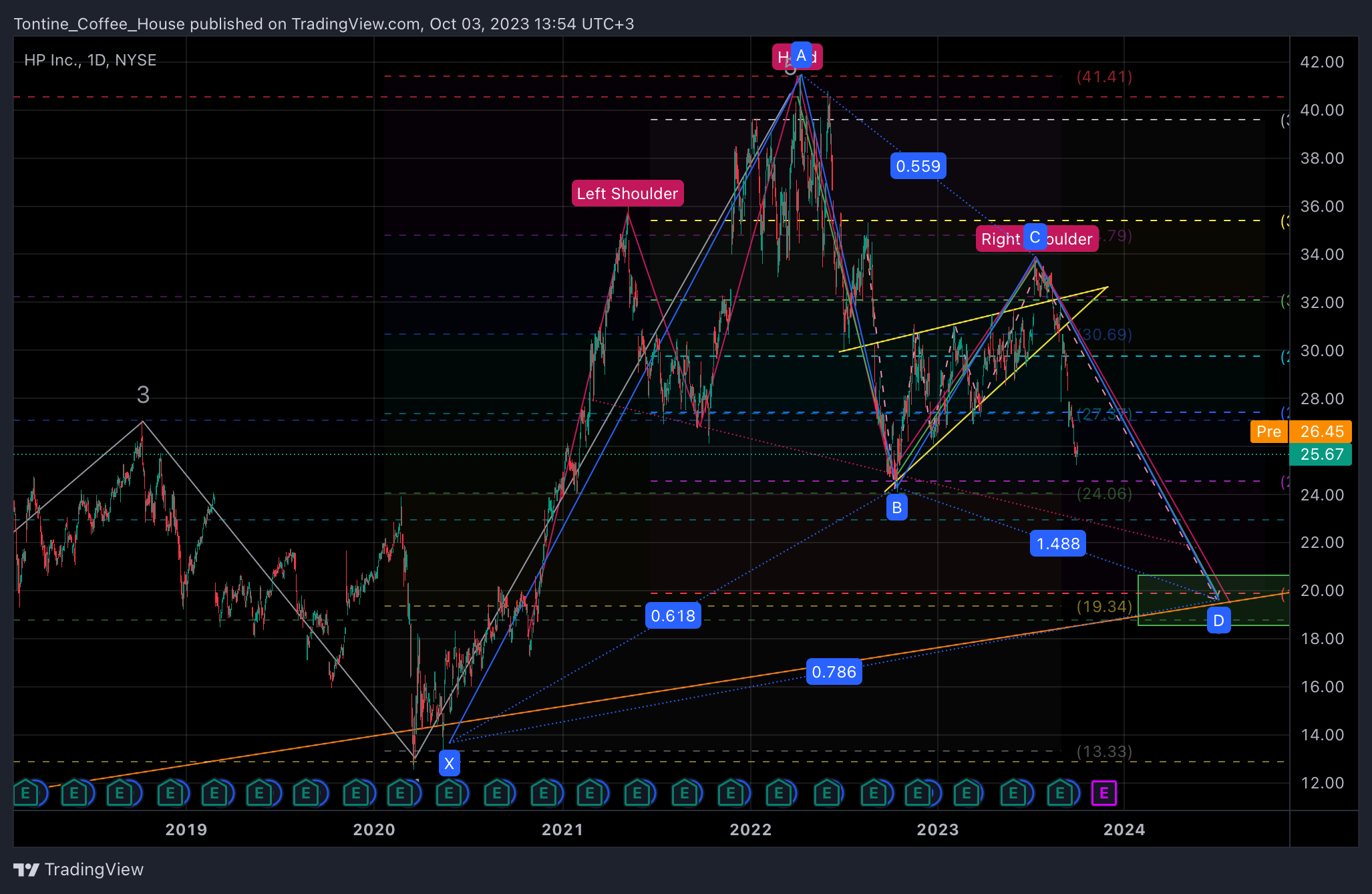Image resolution: width=1372 pixels, height=894 pixels.
Task: Click the 36.00 price axis value
Action: [1322, 206]
